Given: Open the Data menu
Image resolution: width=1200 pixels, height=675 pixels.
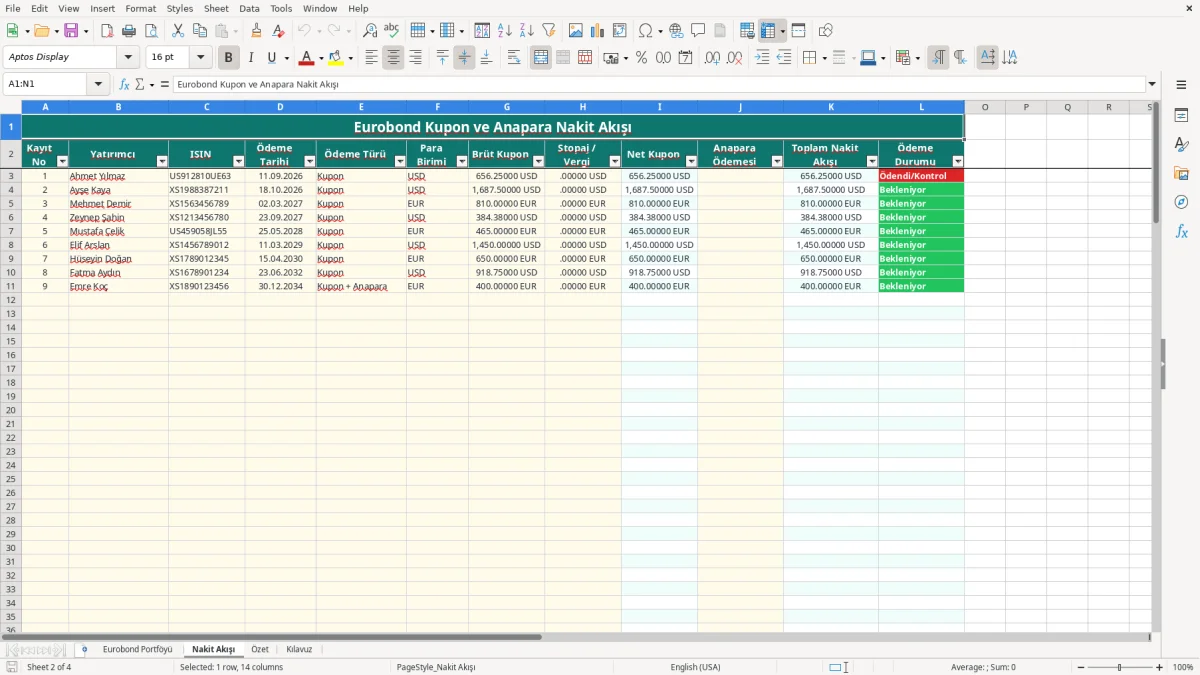Looking at the screenshot, I should [249, 8].
